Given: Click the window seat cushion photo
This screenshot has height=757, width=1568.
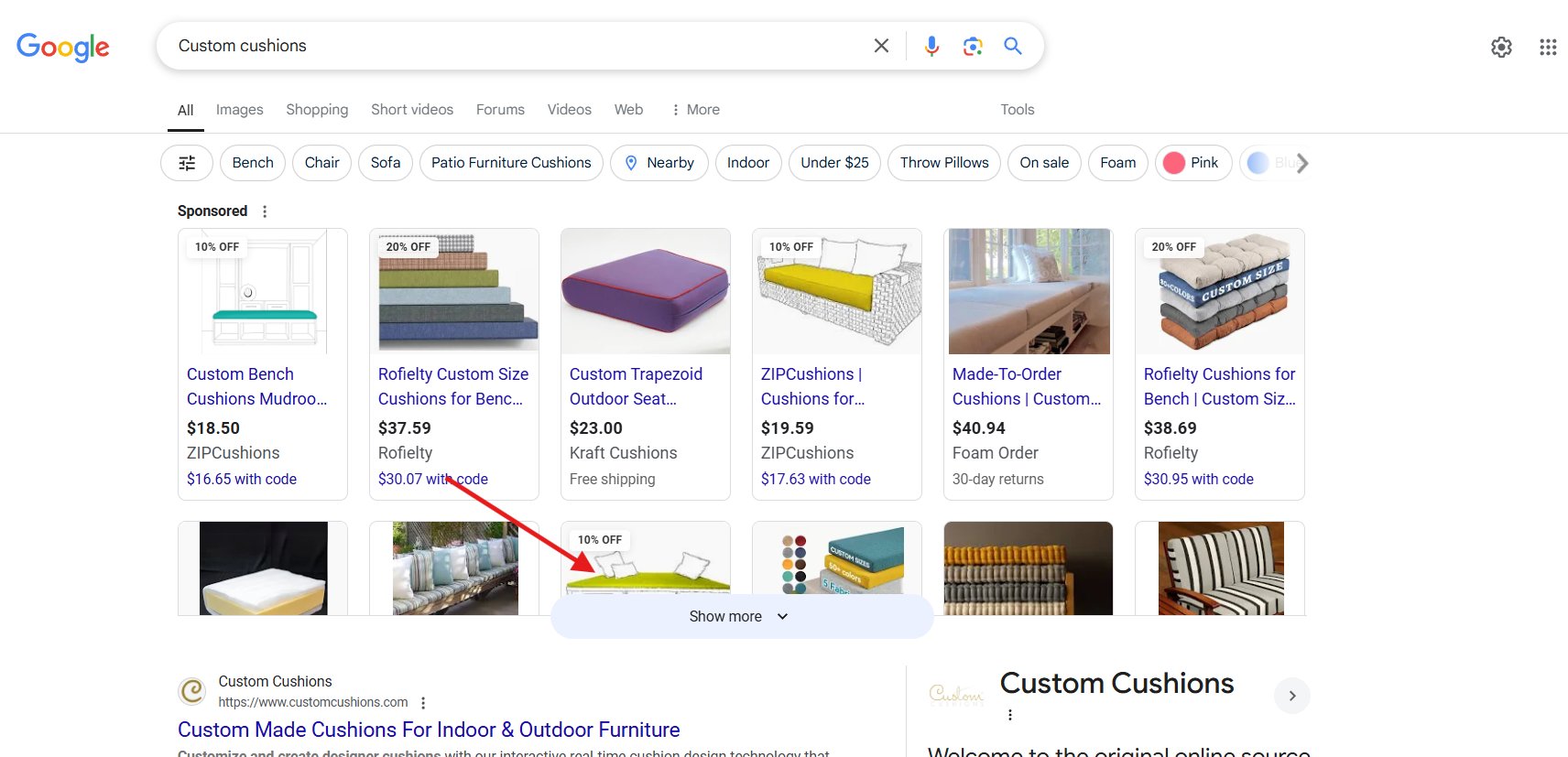Looking at the screenshot, I should click(1029, 291).
